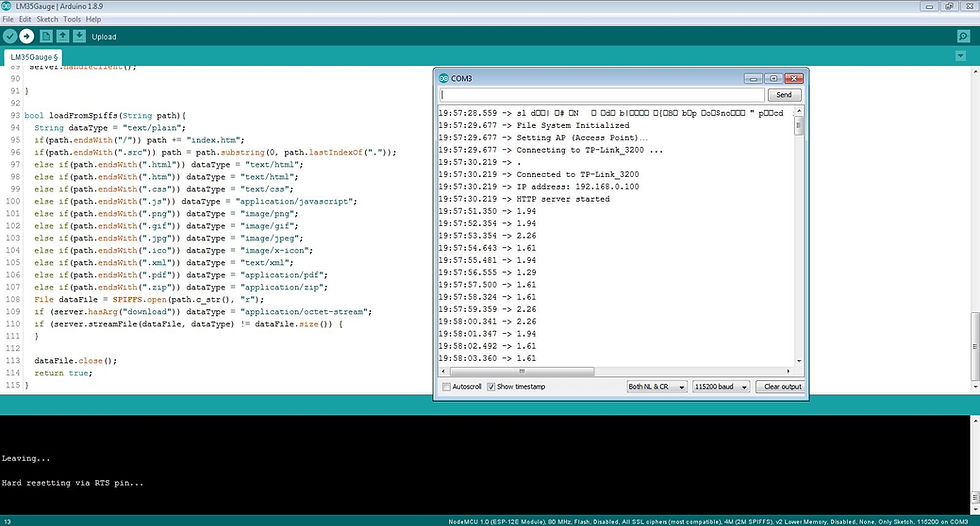Click code line 93 loadFromSpiffs declaration
The image size is (980, 526).
click(x=105, y=116)
